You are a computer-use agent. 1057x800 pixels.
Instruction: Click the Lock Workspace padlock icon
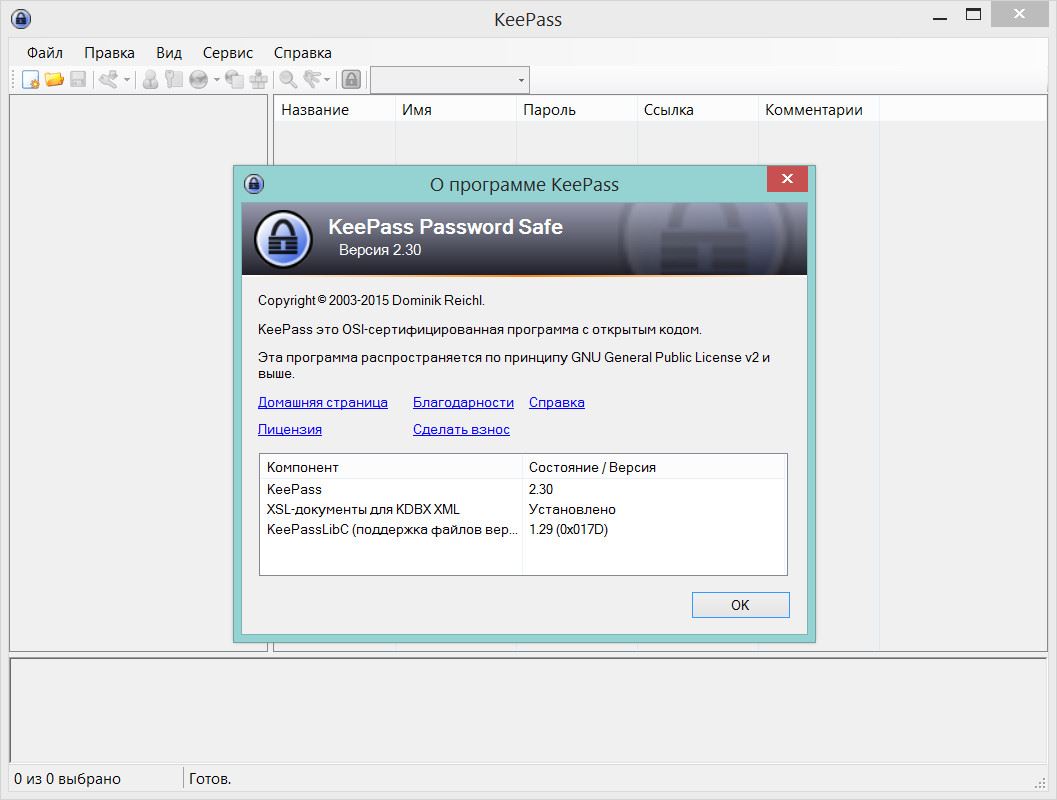click(x=351, y=80)
